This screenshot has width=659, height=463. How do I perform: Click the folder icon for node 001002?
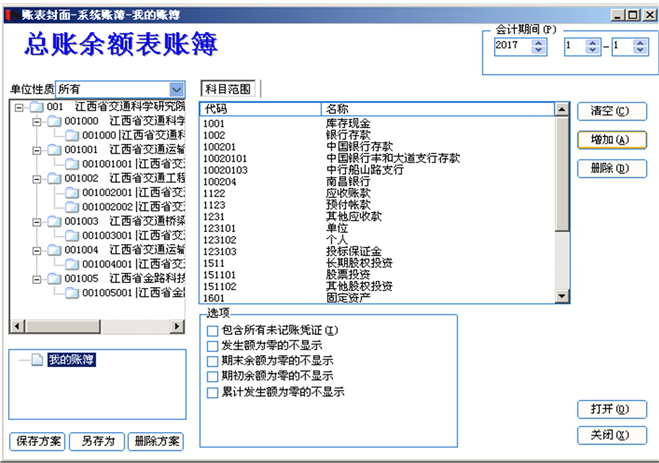[53, 178]
